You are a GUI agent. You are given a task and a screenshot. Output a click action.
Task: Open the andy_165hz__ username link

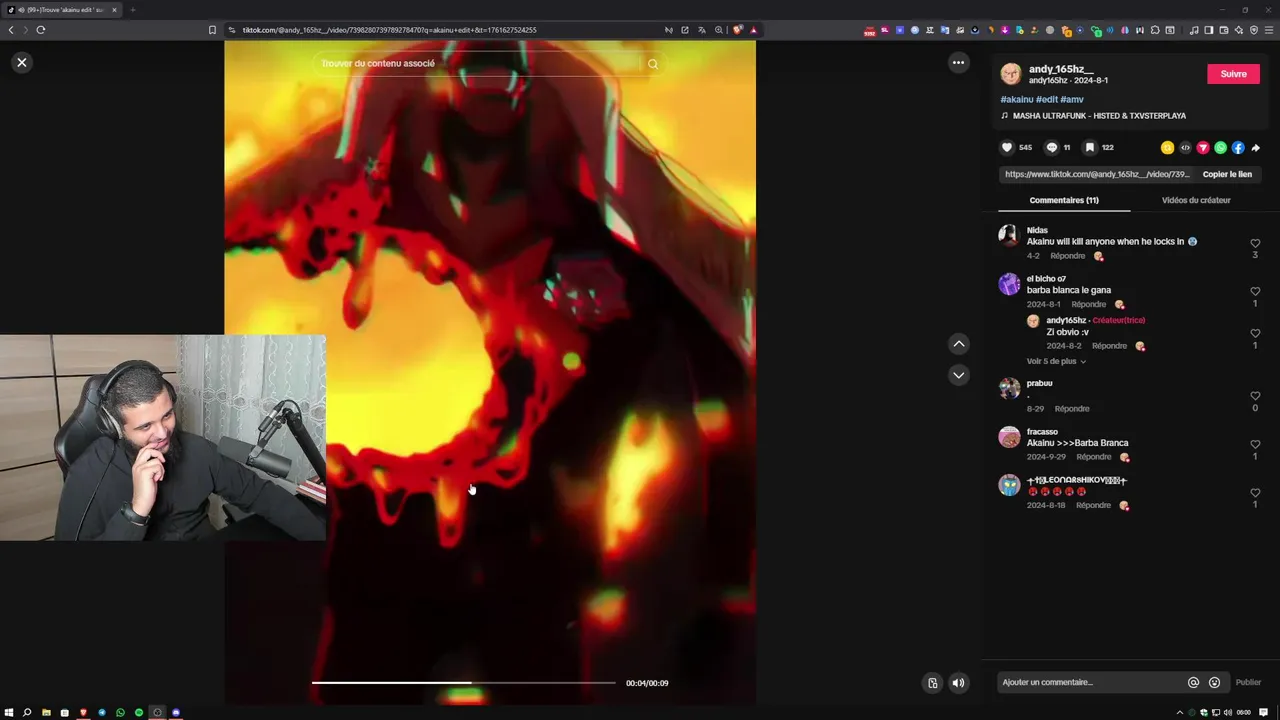1061,69
